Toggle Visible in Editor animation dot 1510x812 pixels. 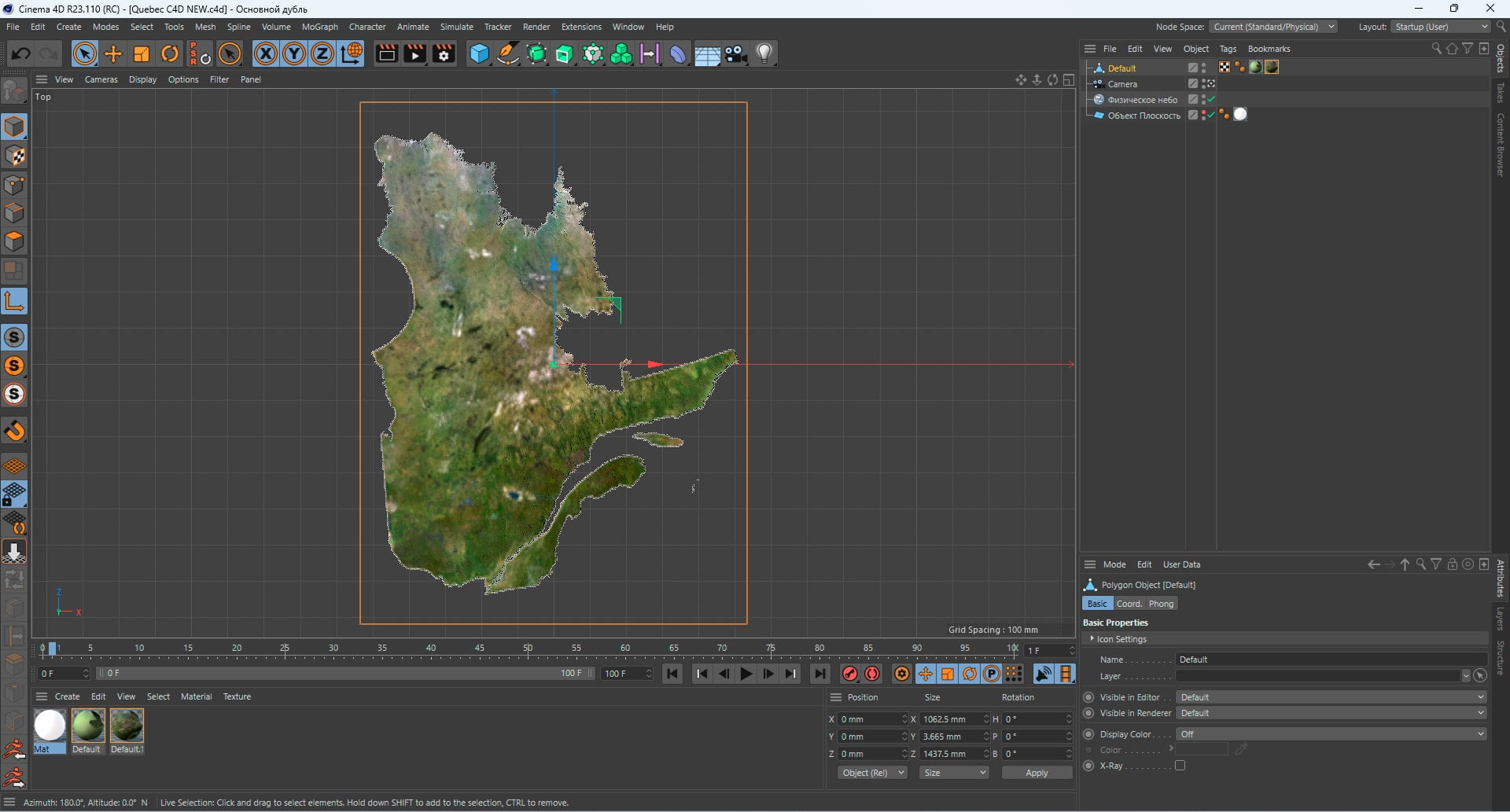pos(1088,697)
